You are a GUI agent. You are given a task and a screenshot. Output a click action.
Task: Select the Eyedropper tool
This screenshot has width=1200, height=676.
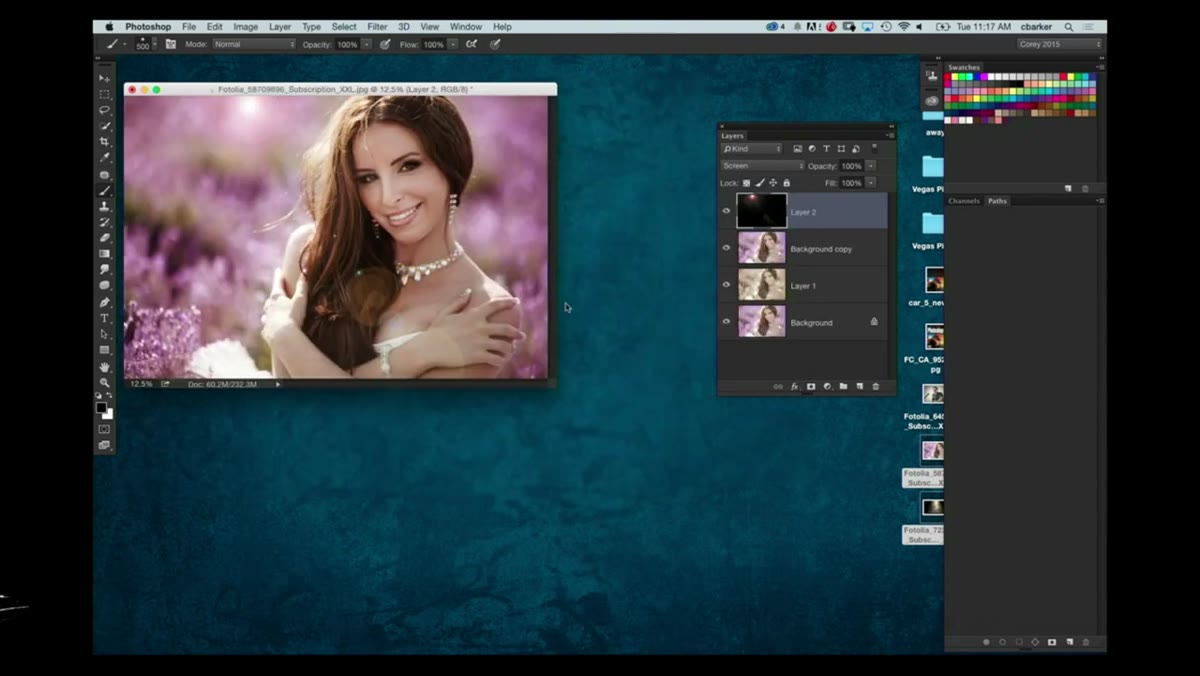pos(104,158)
